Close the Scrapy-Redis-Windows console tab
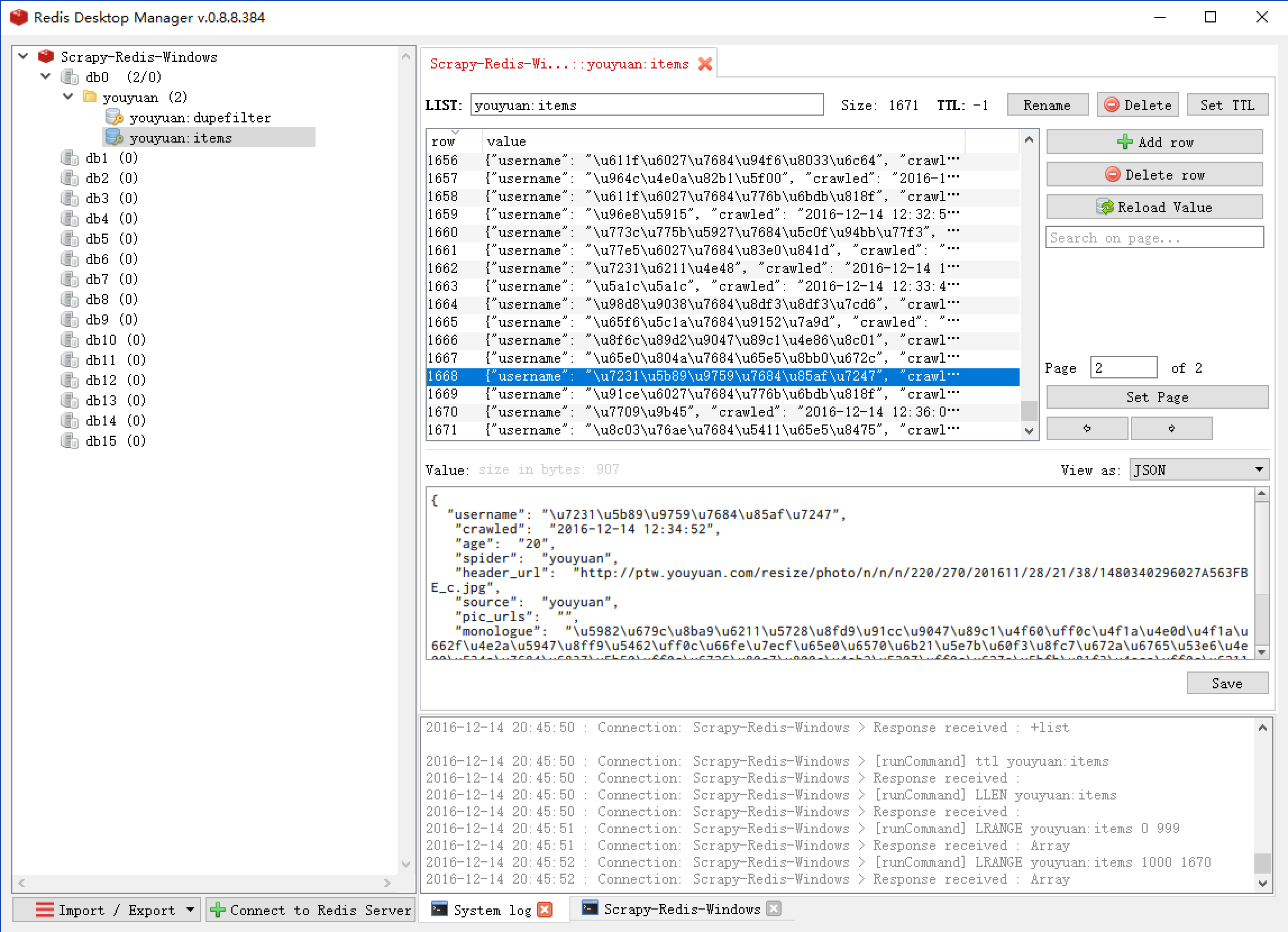This screenshot has width=1288, height=932. 774,909
